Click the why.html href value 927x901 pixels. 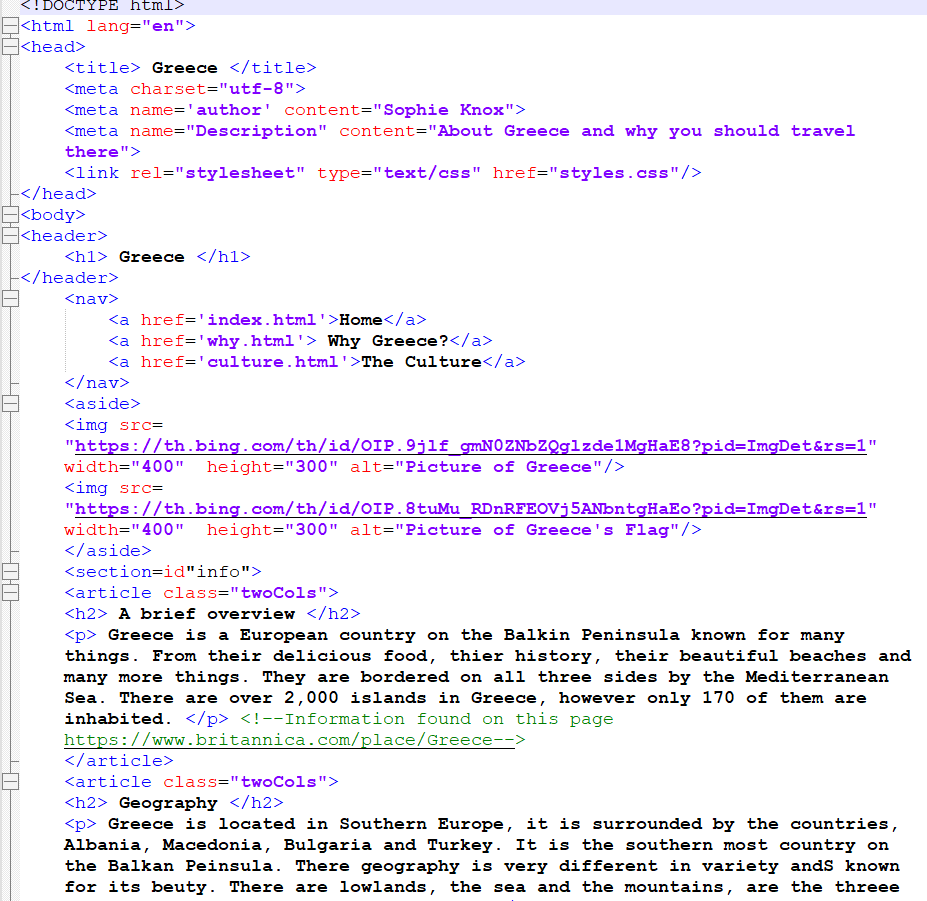(251, 341)
